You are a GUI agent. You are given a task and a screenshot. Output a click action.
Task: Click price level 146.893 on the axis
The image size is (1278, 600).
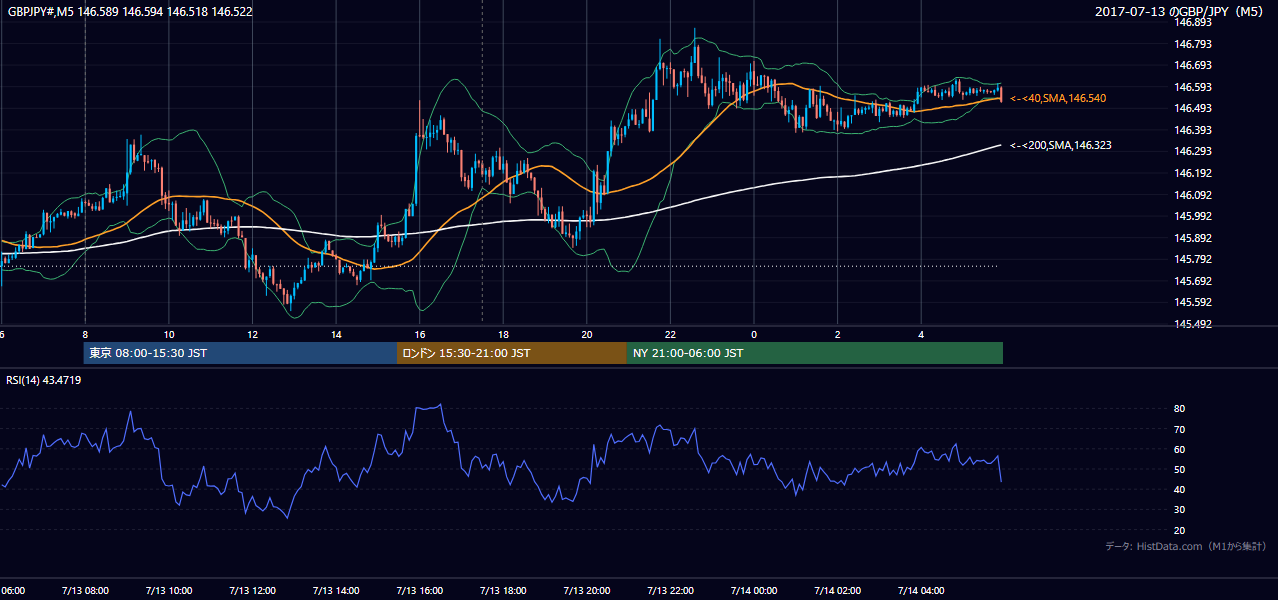(x=1192, y=22)
